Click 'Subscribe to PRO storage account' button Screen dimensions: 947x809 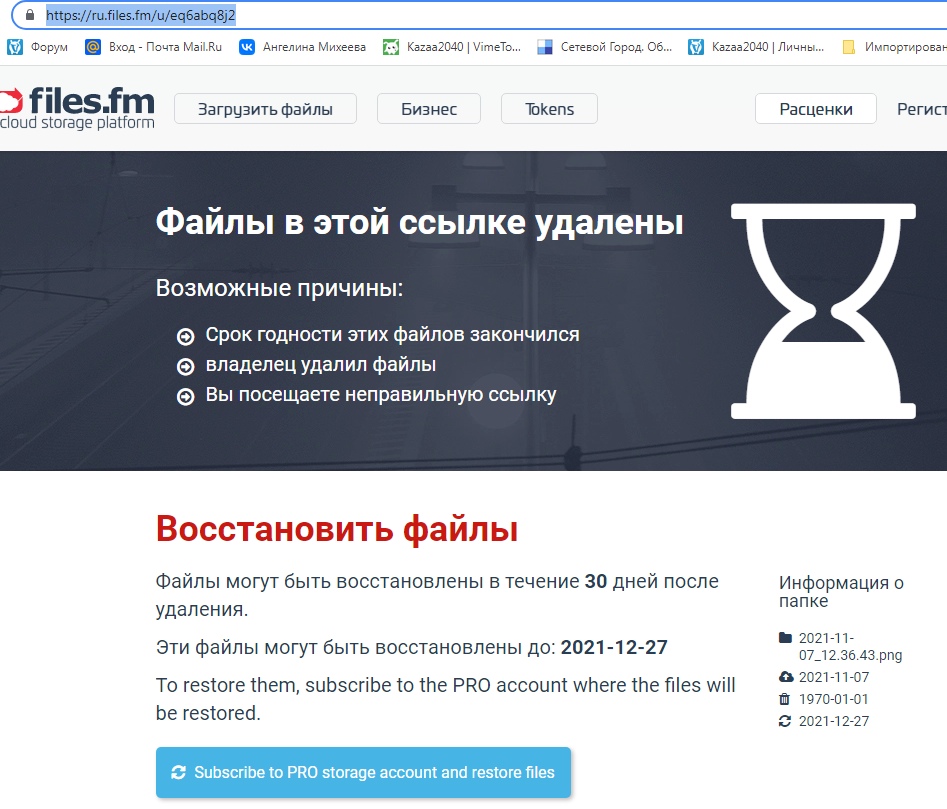pos(363,772)
